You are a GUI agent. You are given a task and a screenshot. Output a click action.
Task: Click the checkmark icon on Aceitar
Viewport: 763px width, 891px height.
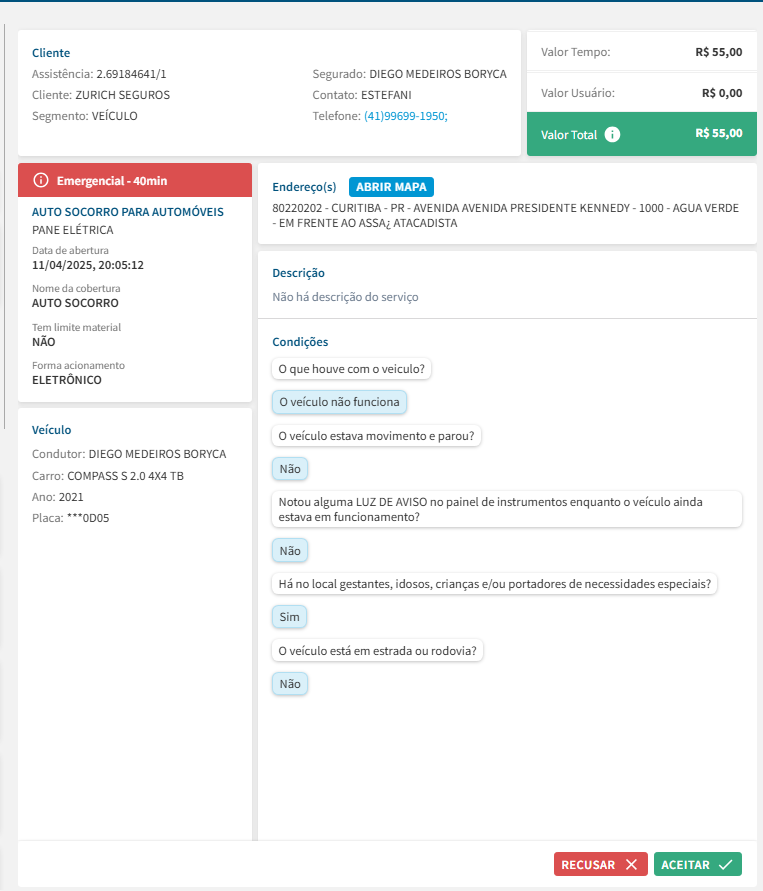click(726, 865)
